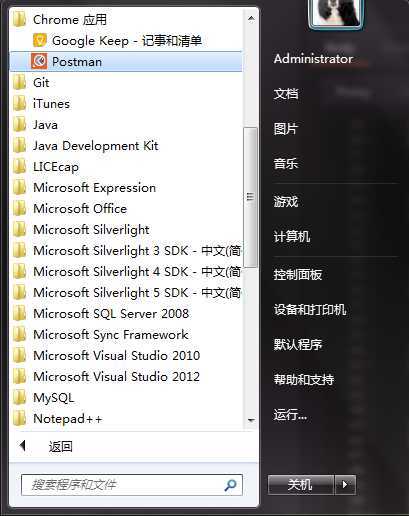
Task: Expand Microsoft Silverlight 3 SDK folder
Action: click(126, 250)
